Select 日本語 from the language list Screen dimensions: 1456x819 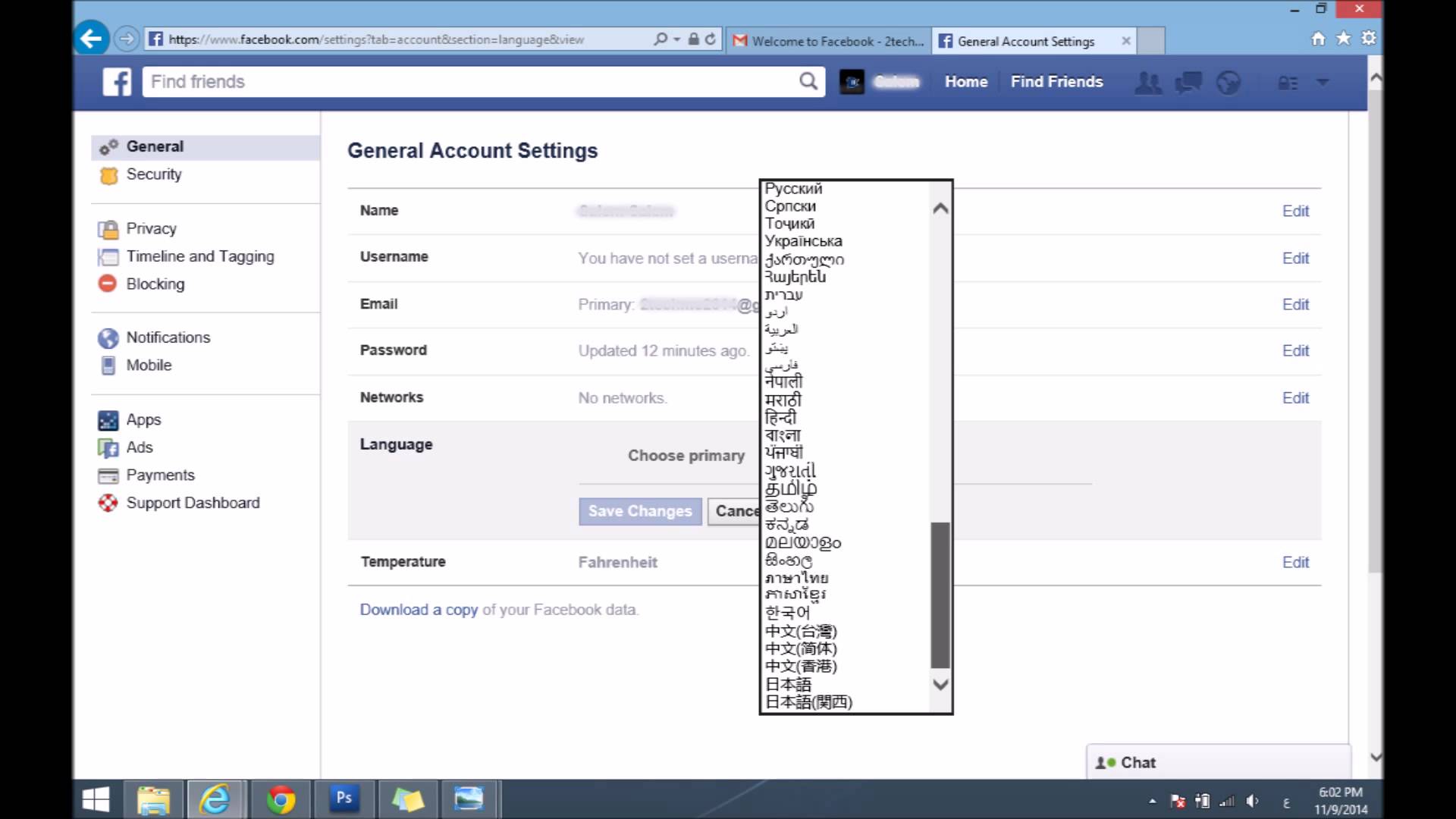pyautogui.click(x=788, y=684)
